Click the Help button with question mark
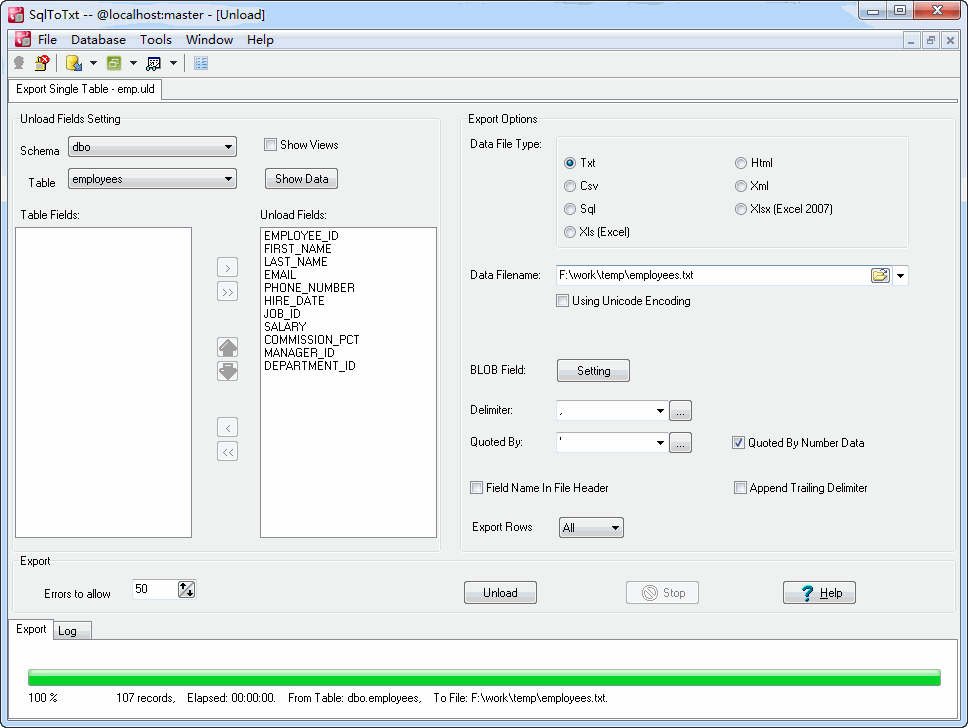 click(819, 593)
